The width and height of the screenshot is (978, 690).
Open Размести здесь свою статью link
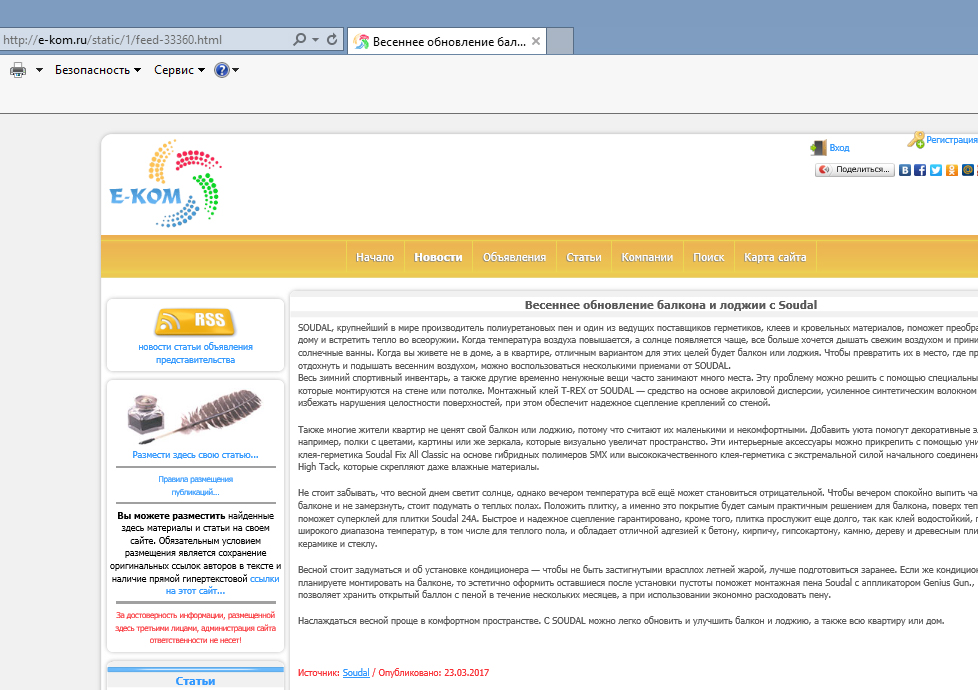195,455
